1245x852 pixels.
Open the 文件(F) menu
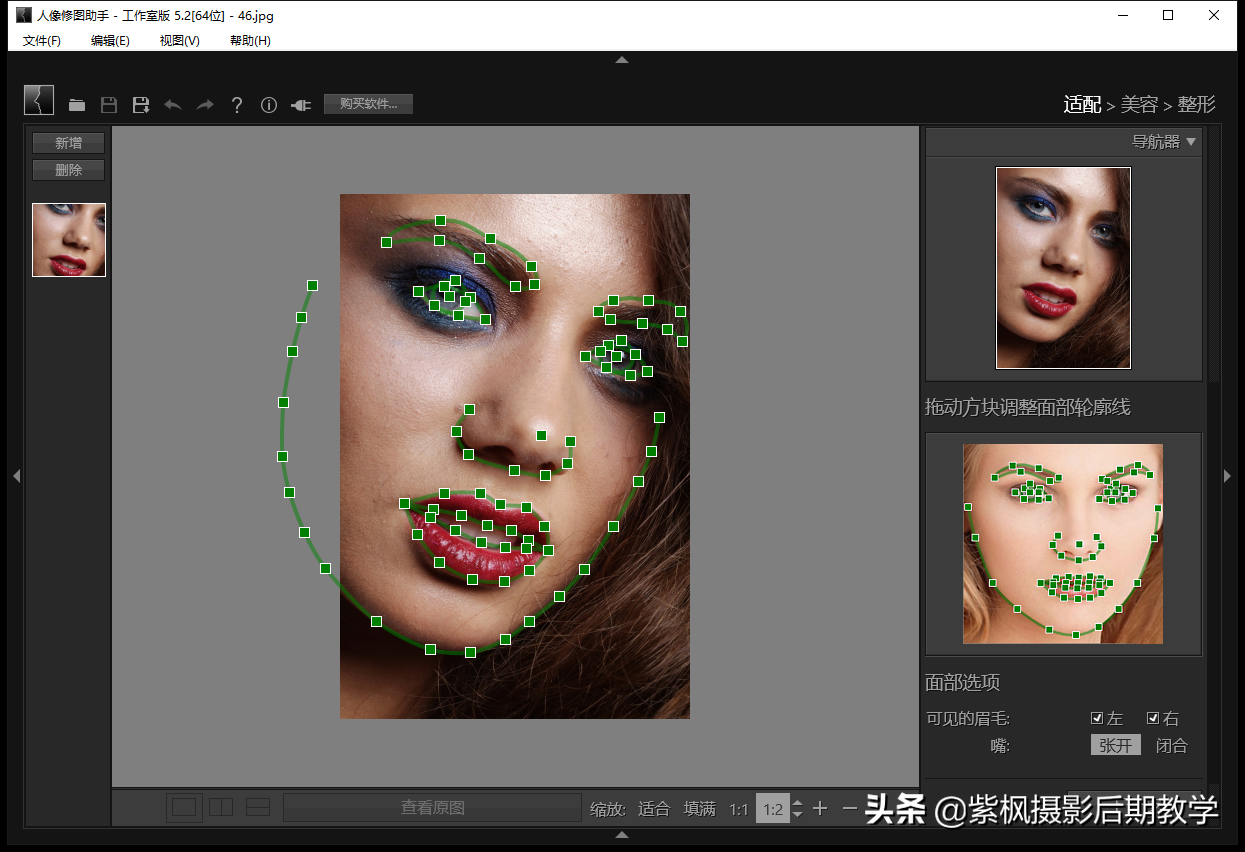point(42,40)
